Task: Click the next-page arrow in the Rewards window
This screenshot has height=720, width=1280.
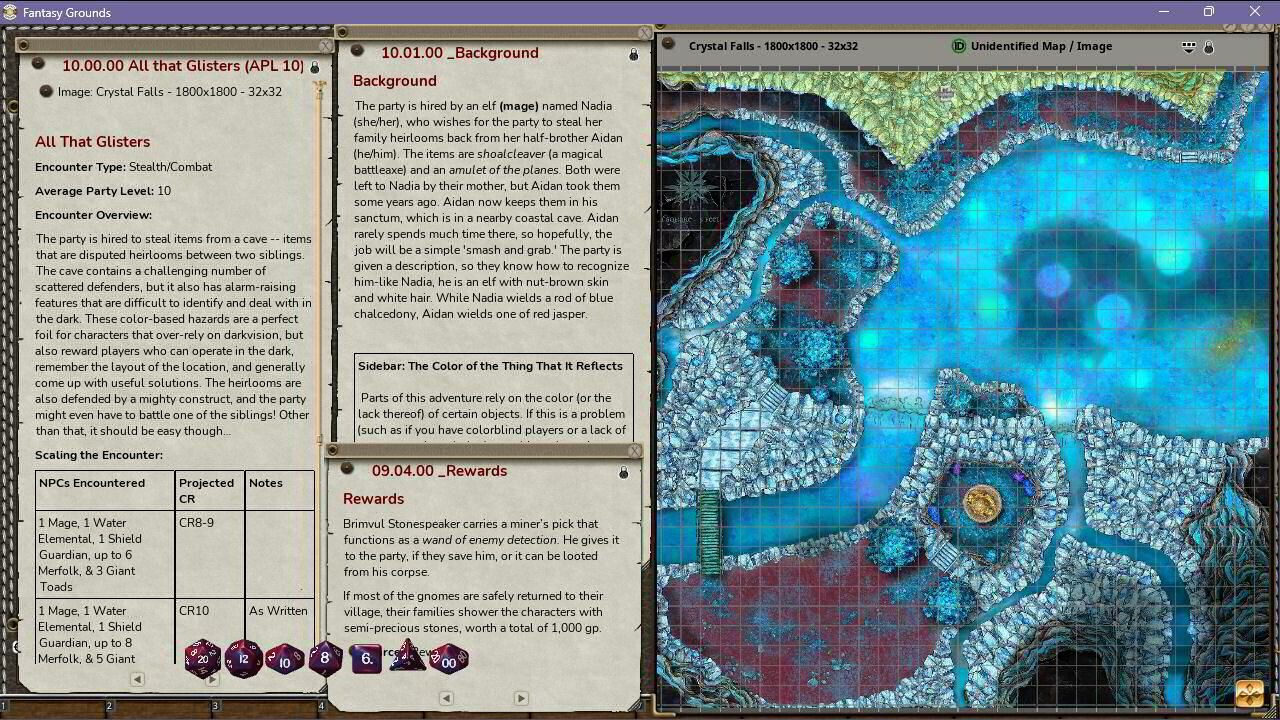Action: click(521, 698)
